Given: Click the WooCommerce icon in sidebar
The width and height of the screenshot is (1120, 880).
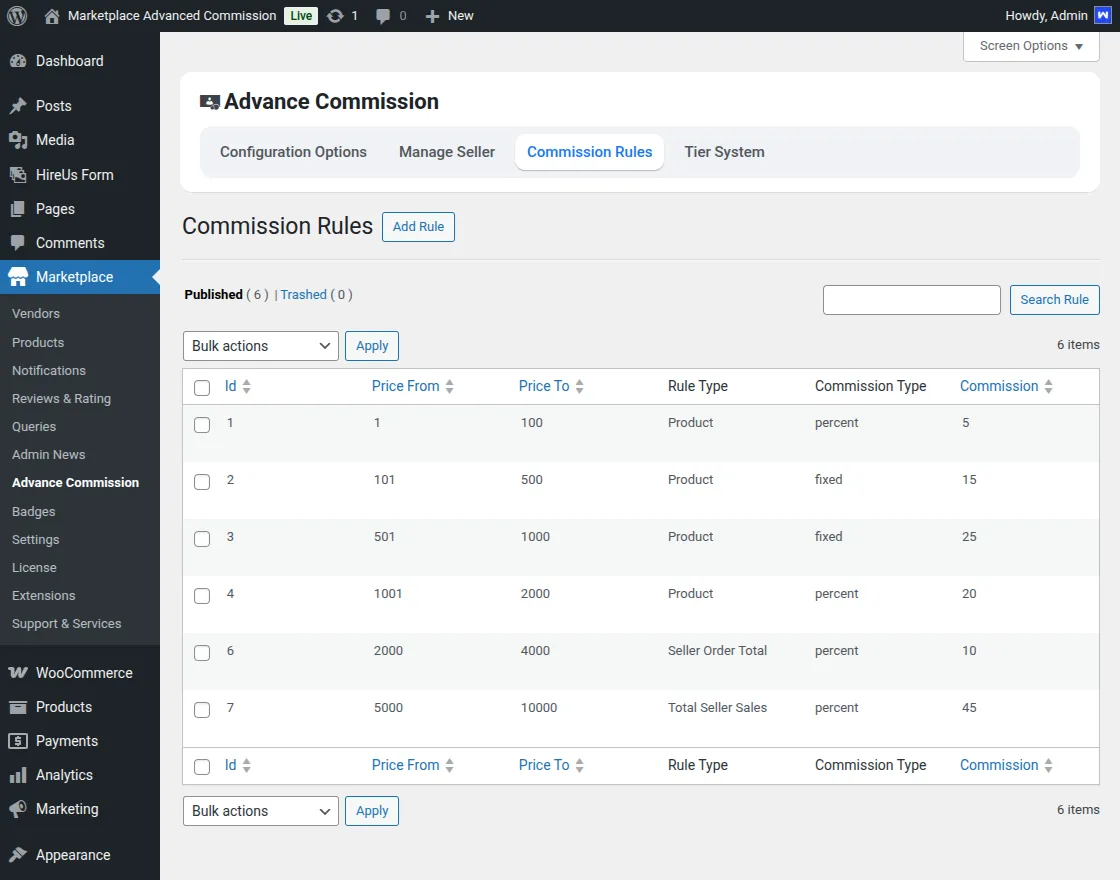Looking at the screenshot, I should click(x=17, y=673).
